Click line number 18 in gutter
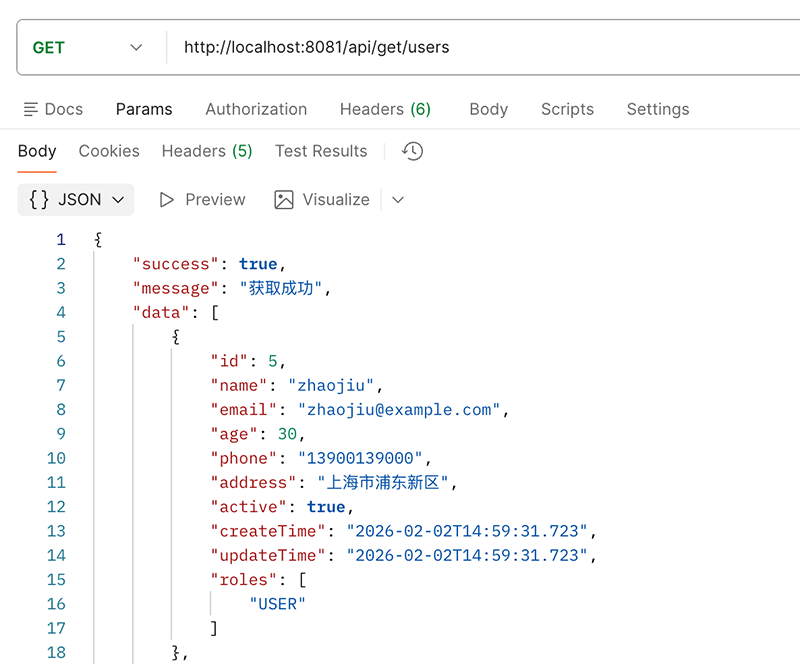This screenshot has height=664, width=800. tap(56, 653)
